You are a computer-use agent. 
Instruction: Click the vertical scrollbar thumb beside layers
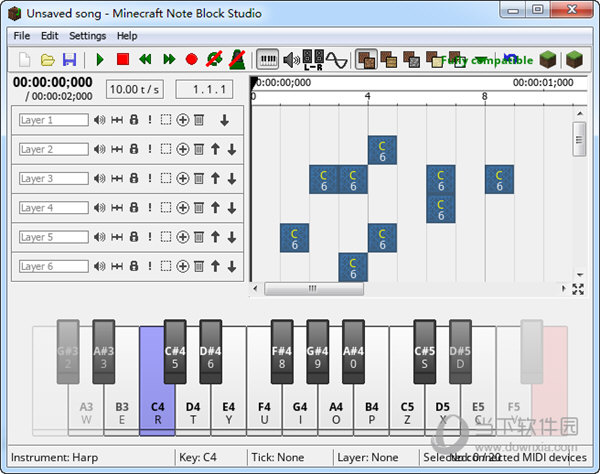point(579,139)
